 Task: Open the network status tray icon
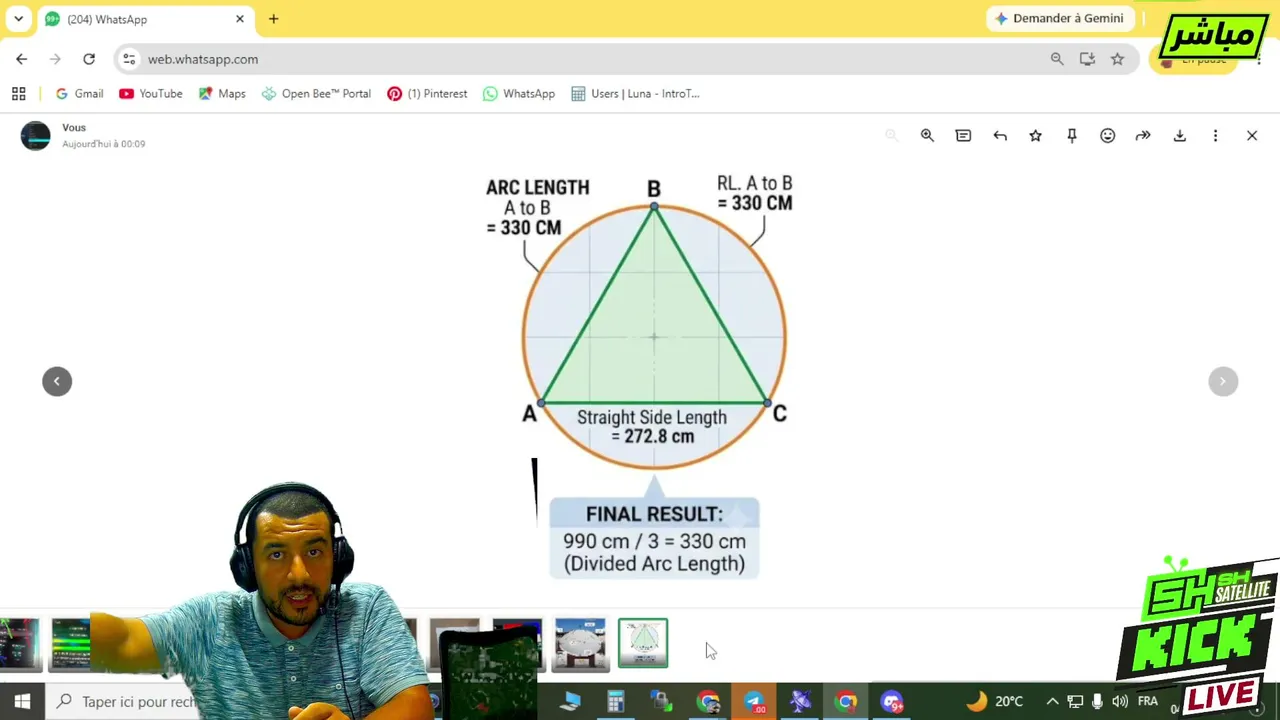pyautogui.click(x=1075, y=702)
